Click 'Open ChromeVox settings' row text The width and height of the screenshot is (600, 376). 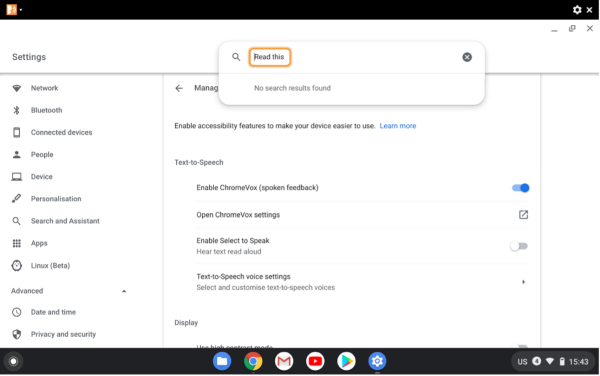238,215
